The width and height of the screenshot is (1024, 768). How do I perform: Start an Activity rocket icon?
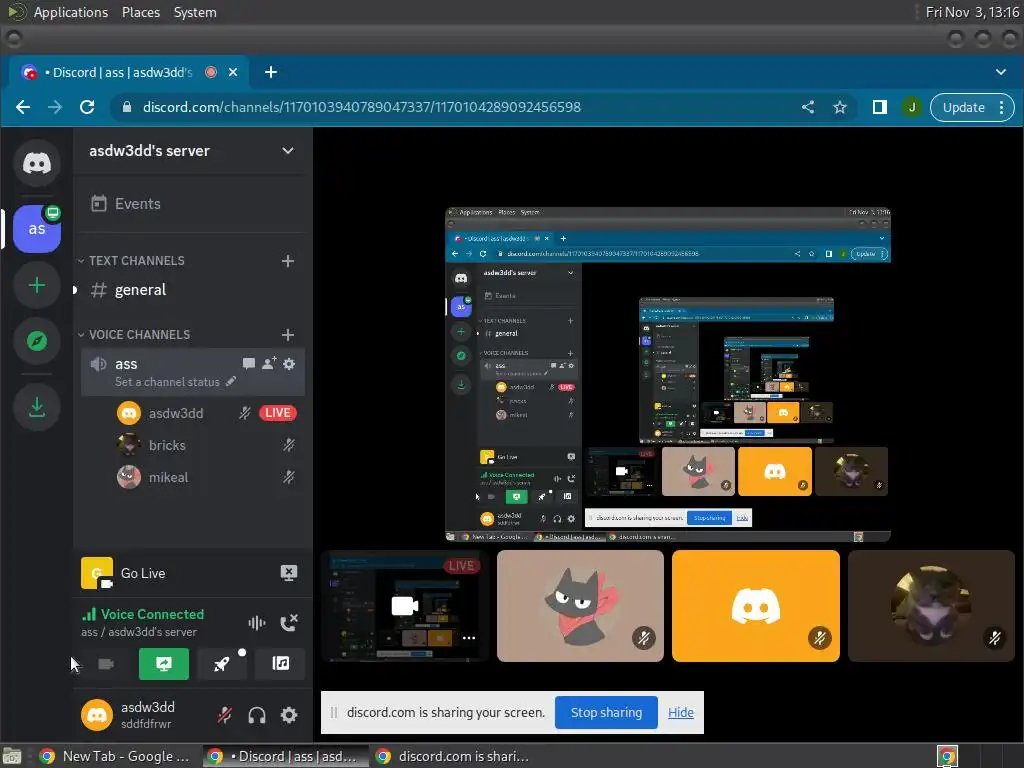[222, 664]
